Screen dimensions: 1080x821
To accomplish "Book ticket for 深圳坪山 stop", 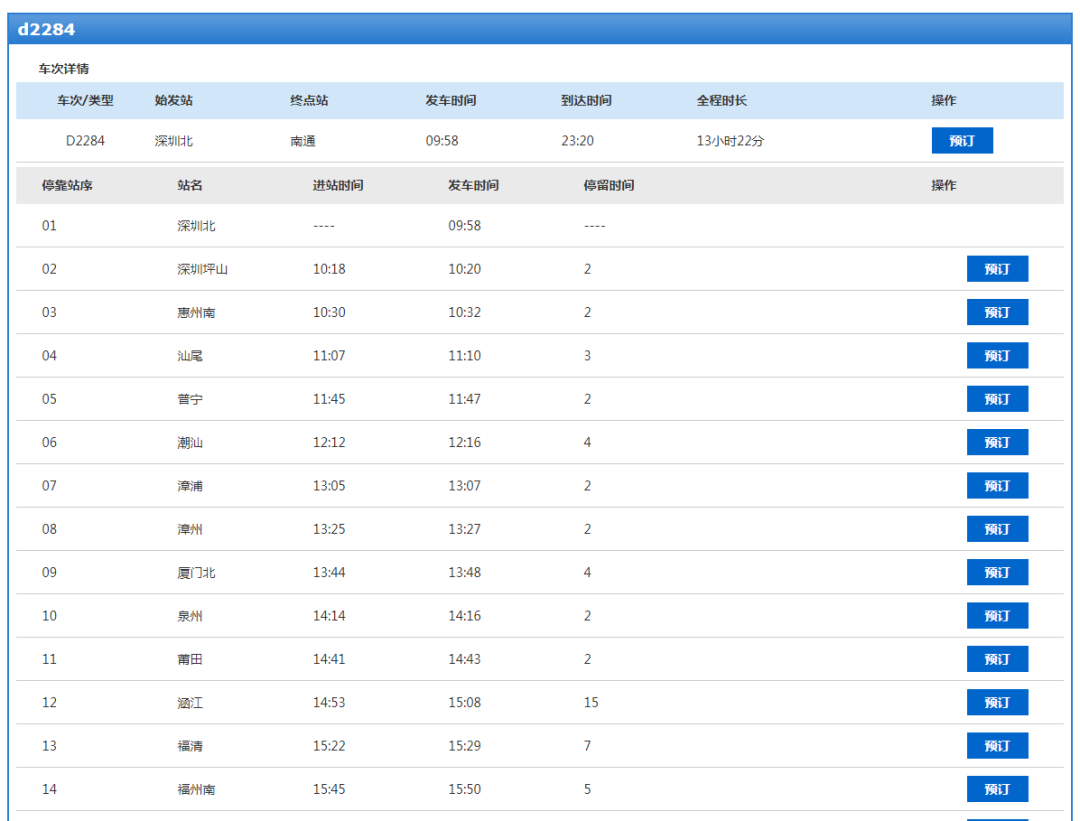I will click(997, 269).
